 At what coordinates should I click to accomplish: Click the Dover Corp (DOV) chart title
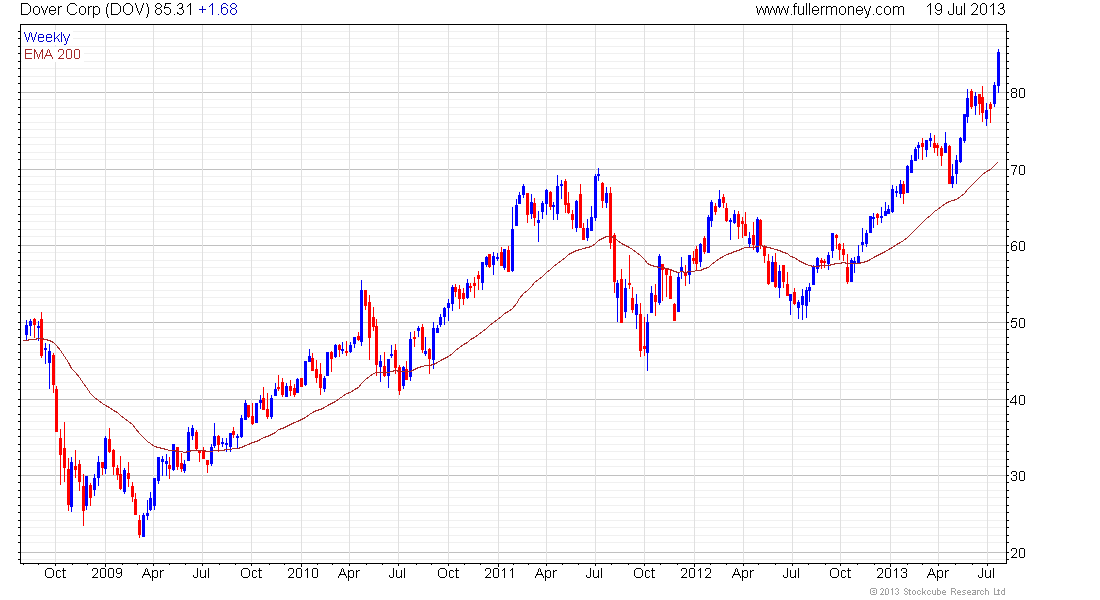(85, 10)
